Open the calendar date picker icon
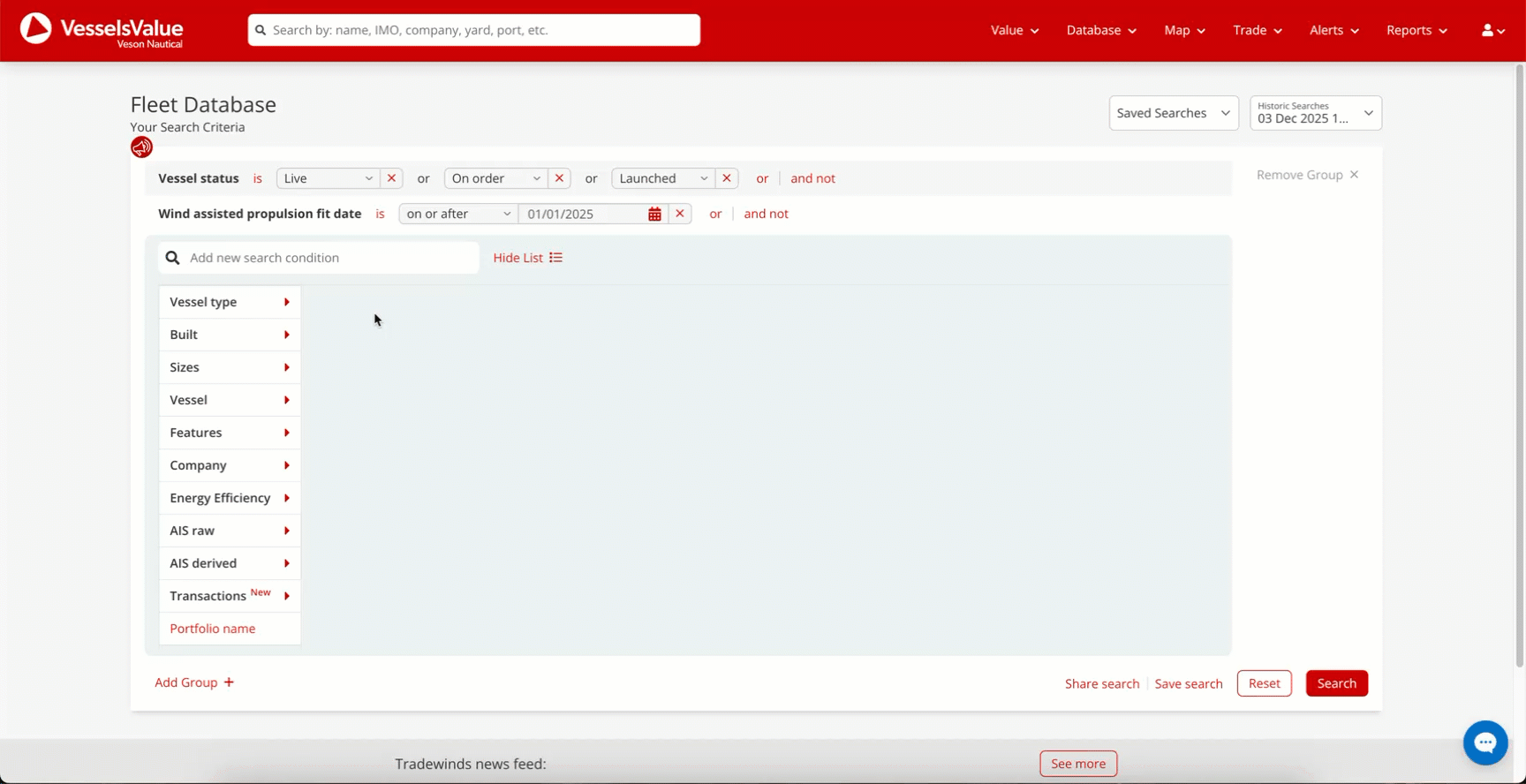Image resolution: width=1526 pixels, height=784 pixels. [x=654, y=215]
